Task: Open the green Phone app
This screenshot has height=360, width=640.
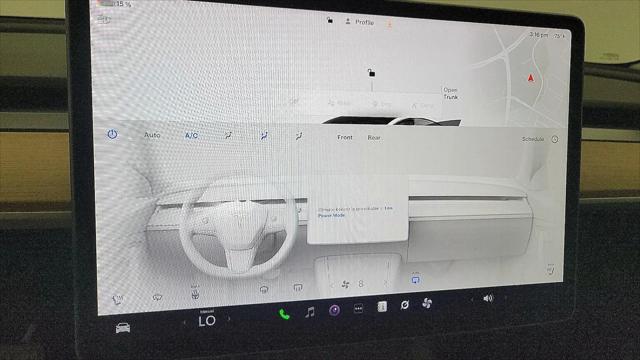Action: coord(284,314)
